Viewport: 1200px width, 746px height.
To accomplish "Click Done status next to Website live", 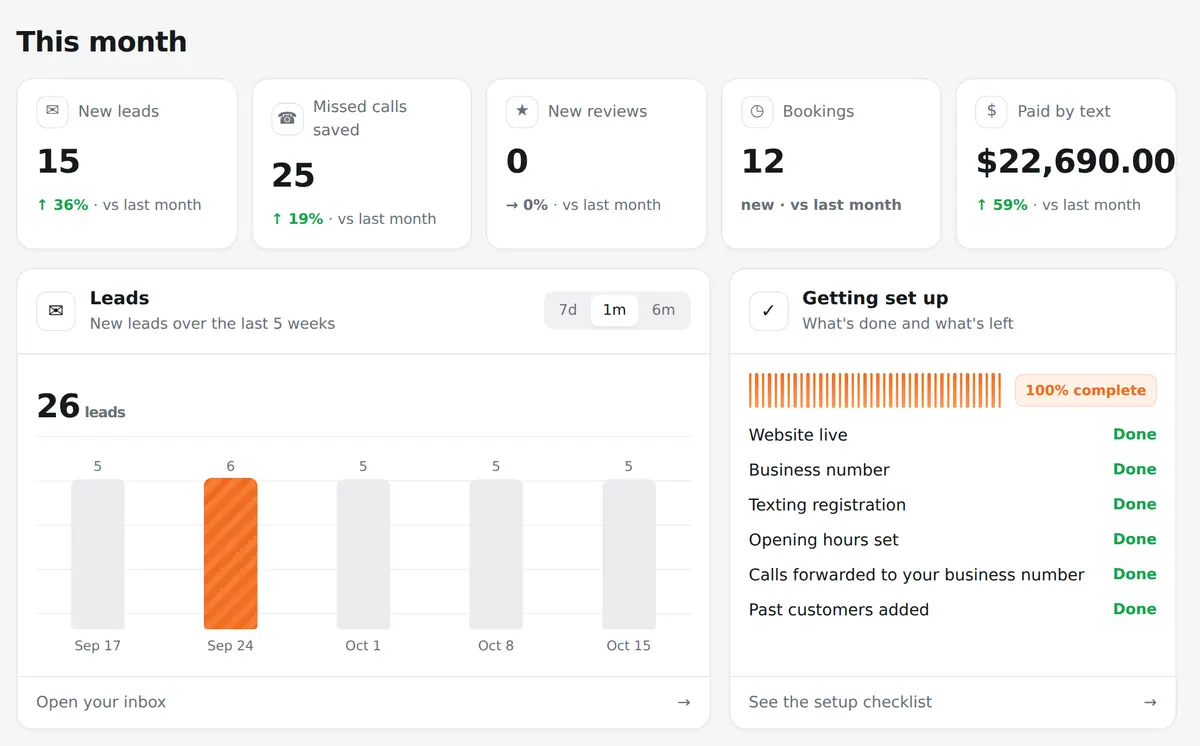I will click(1135, 434).
